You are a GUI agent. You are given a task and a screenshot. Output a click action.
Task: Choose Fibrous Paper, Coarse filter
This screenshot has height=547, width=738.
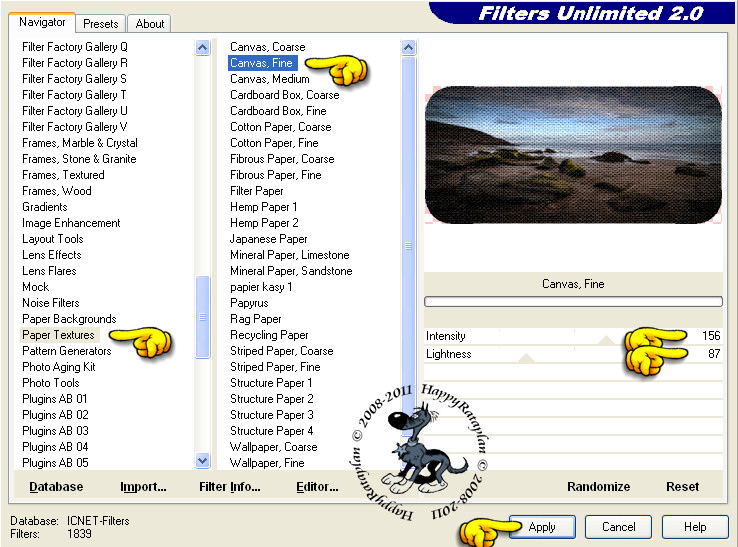tap(282, 159)
